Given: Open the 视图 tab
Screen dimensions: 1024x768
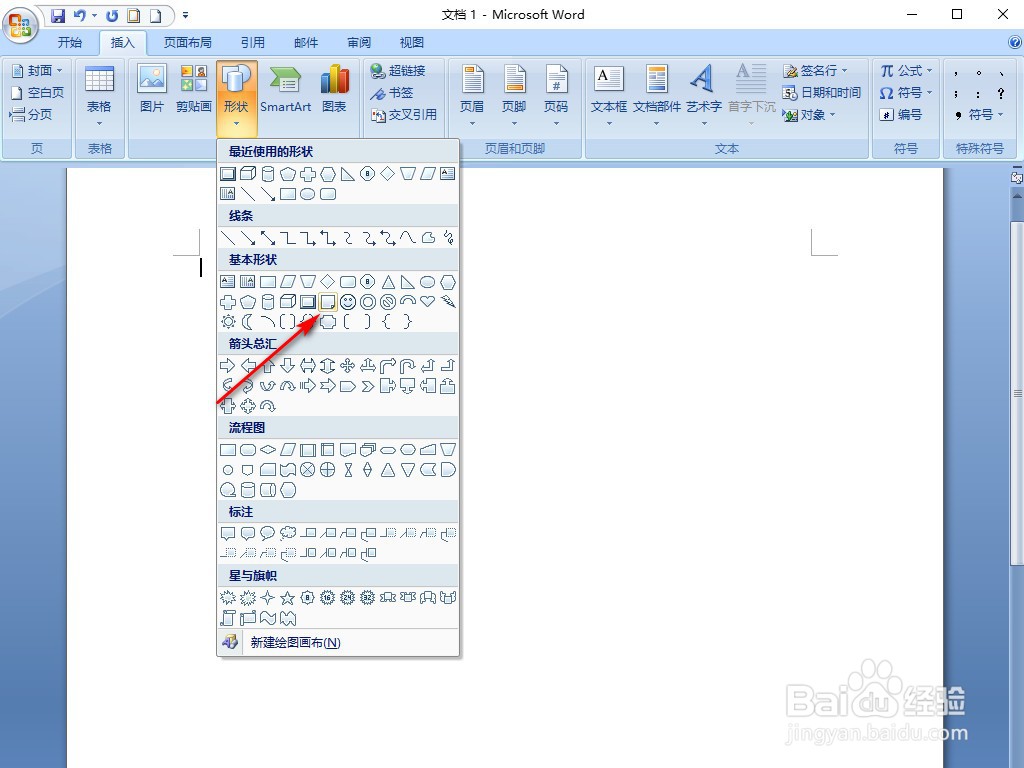Looking at the screenshot, I should pos(411,42).
